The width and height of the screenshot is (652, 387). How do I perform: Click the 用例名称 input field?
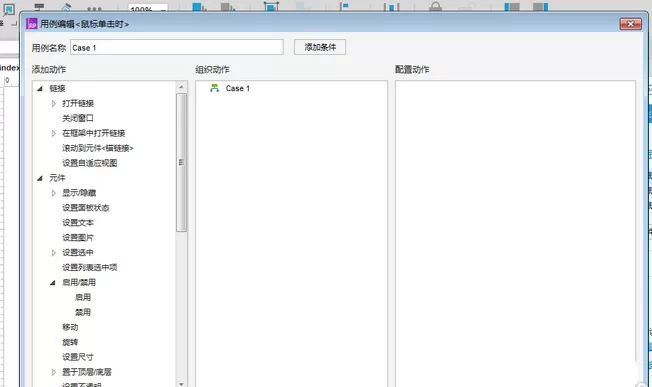point(177,47)
